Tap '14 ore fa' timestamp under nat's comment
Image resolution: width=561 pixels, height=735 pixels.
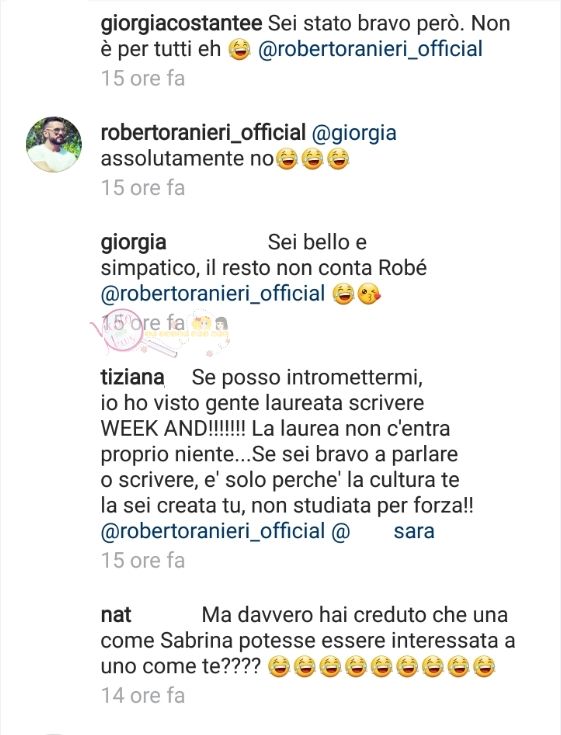click(x=143, y=695)
